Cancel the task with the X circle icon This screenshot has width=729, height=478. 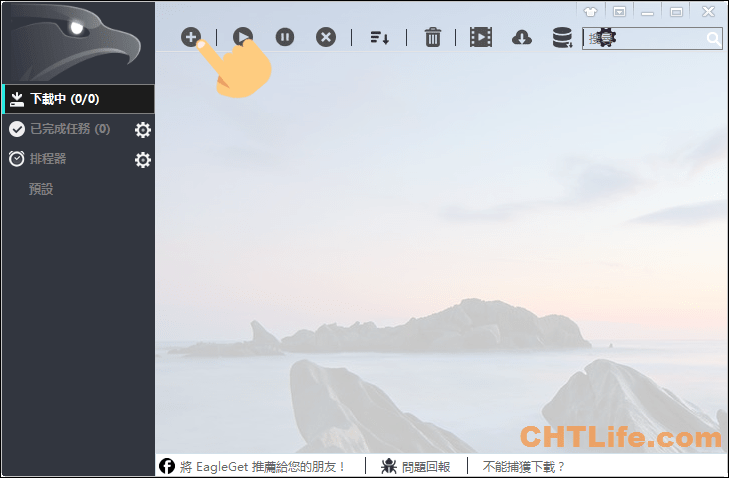click(326, 37)
